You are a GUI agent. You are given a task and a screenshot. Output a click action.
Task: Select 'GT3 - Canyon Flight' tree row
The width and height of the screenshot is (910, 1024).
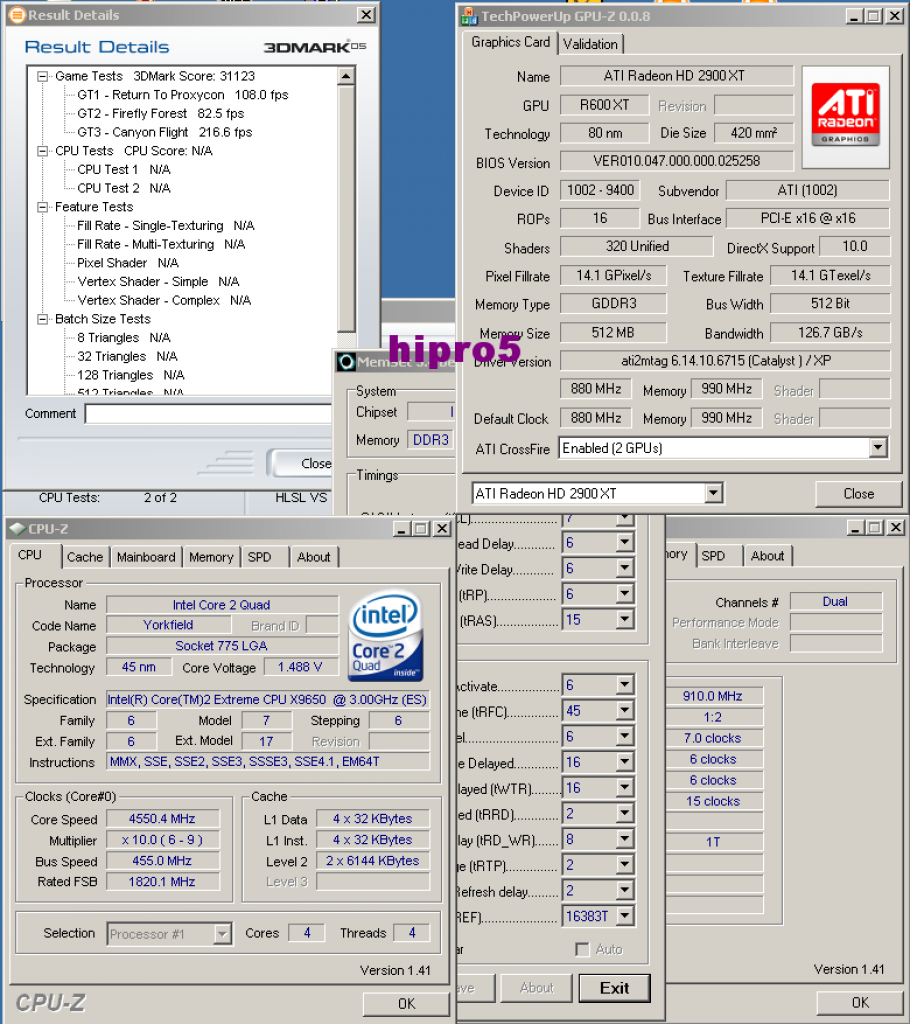[165, 132]
